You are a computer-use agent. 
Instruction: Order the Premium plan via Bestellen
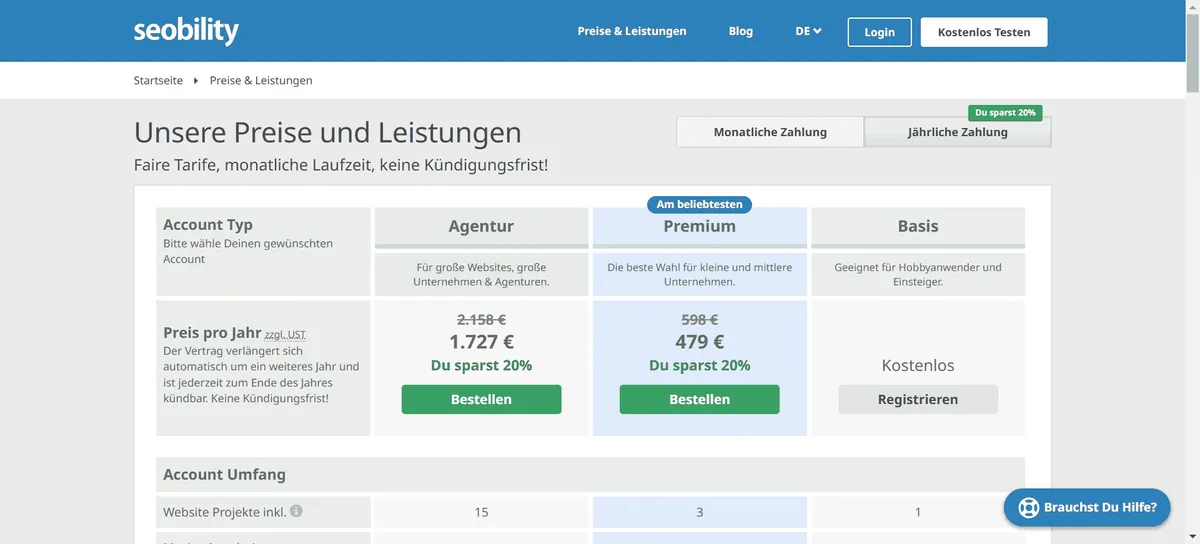pyautogui.click(x=700, y=399)
